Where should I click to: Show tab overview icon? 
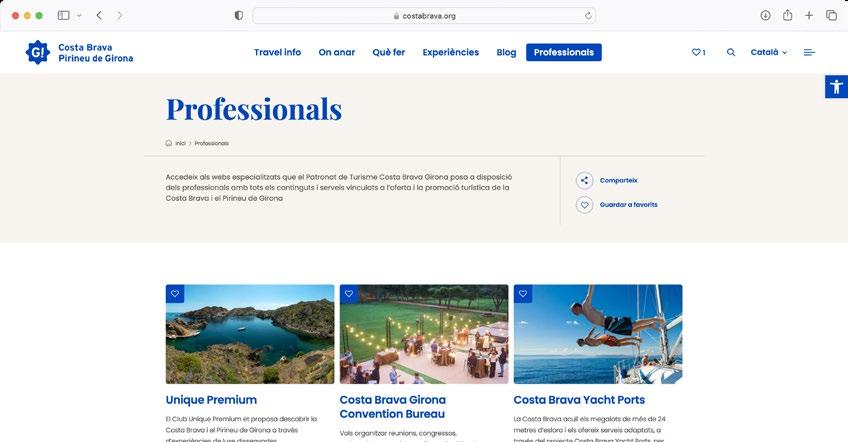tap(831, 15)
